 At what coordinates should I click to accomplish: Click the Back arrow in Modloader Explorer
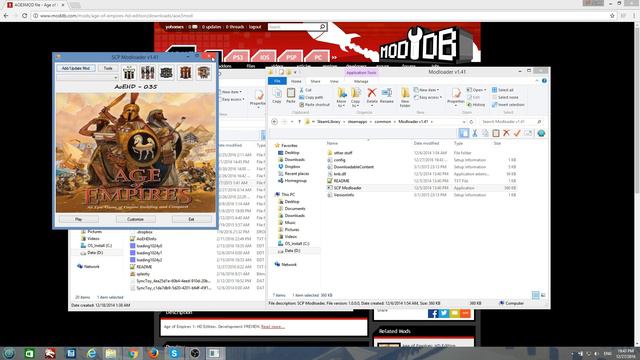[x=274, y=122]
